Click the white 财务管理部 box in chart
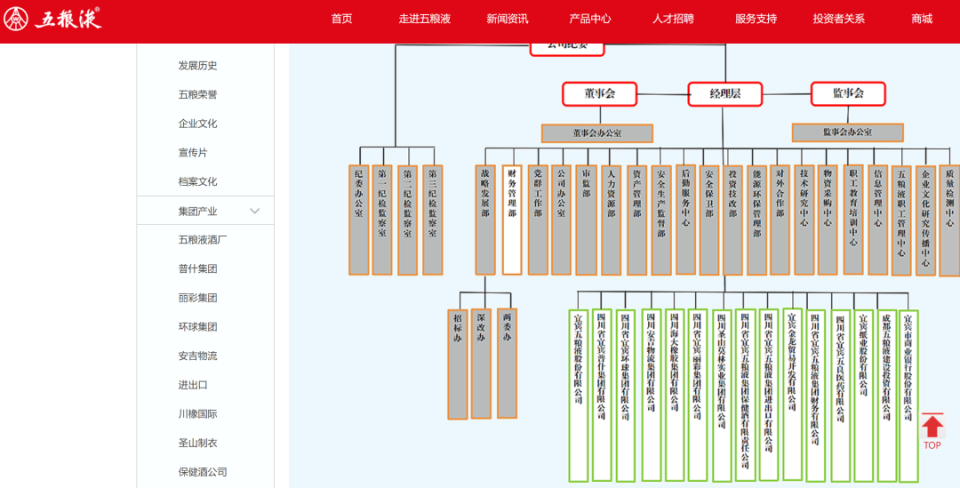The image size is (960, 488). (x=512, y=220)
